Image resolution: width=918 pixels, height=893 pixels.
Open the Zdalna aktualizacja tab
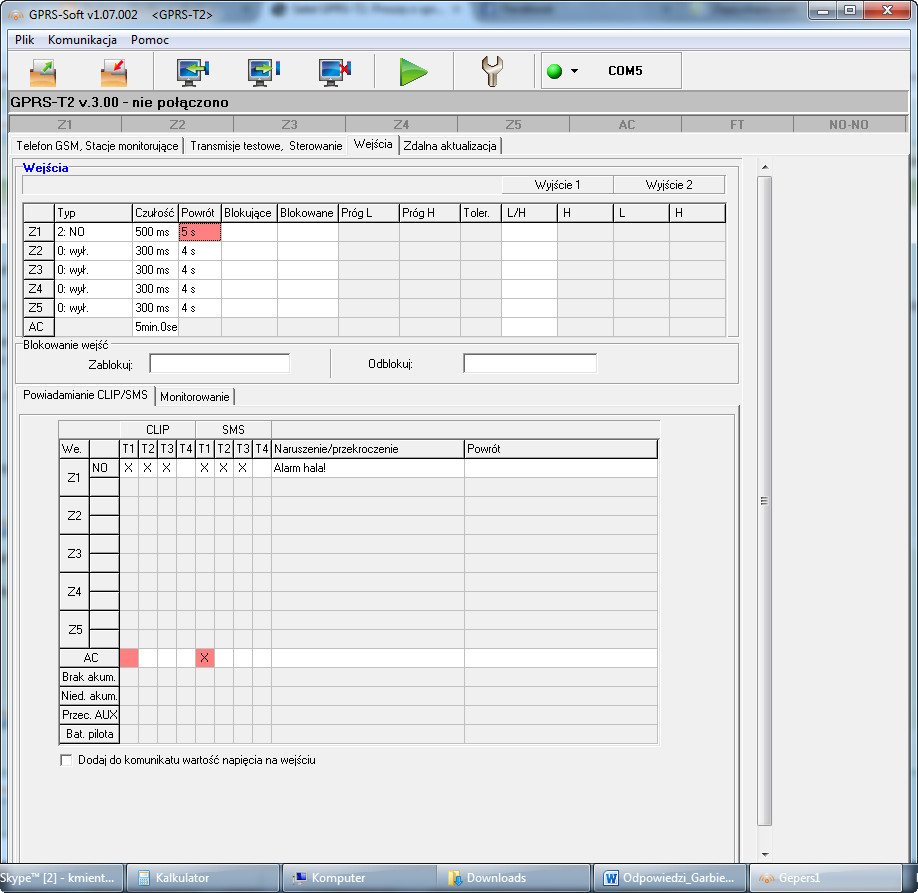tap(450, 146)
